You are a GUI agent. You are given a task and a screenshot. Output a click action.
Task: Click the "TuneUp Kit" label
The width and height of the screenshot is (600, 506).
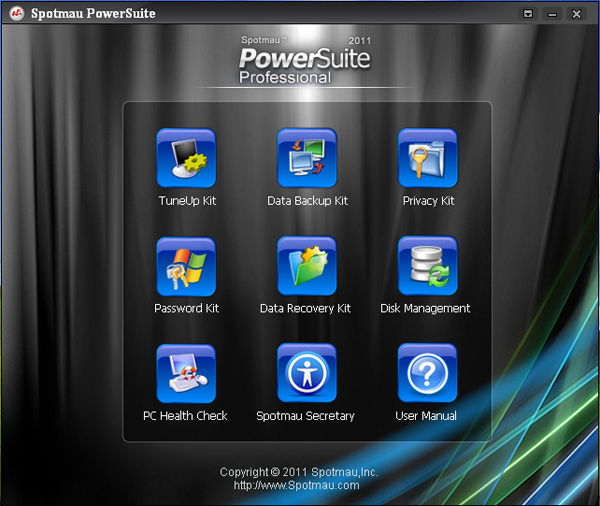coord(187,201)
